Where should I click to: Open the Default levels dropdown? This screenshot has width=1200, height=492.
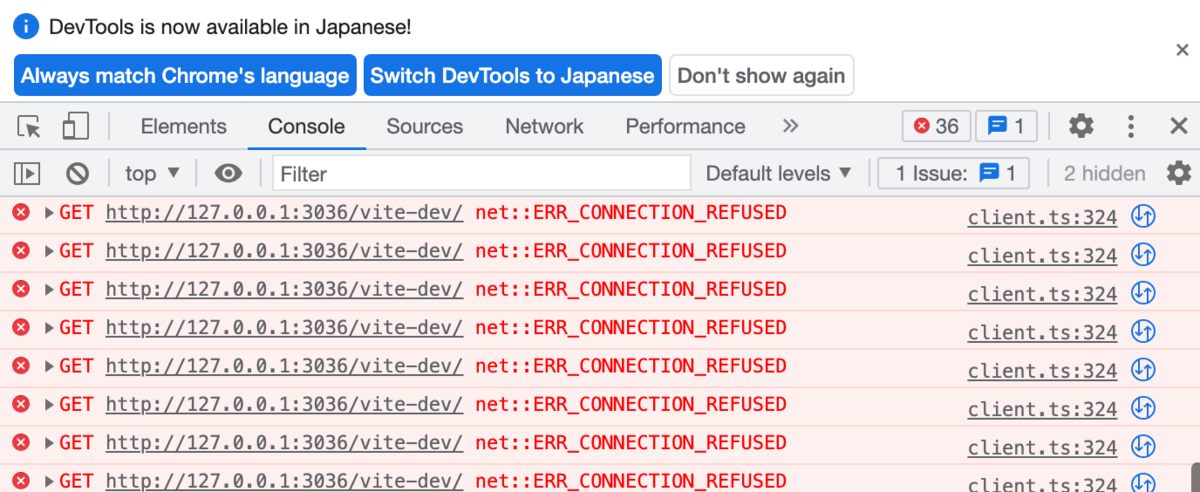(x=779, y=174)
